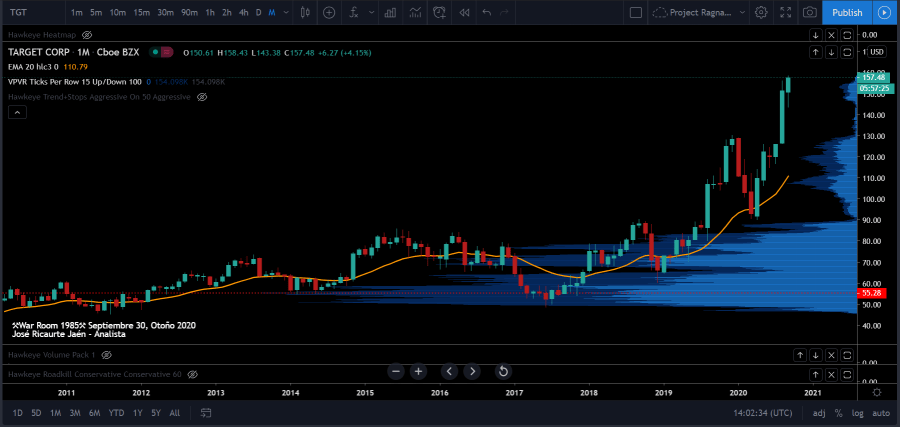Open chart settings gear icon

[x=761, y=12]
